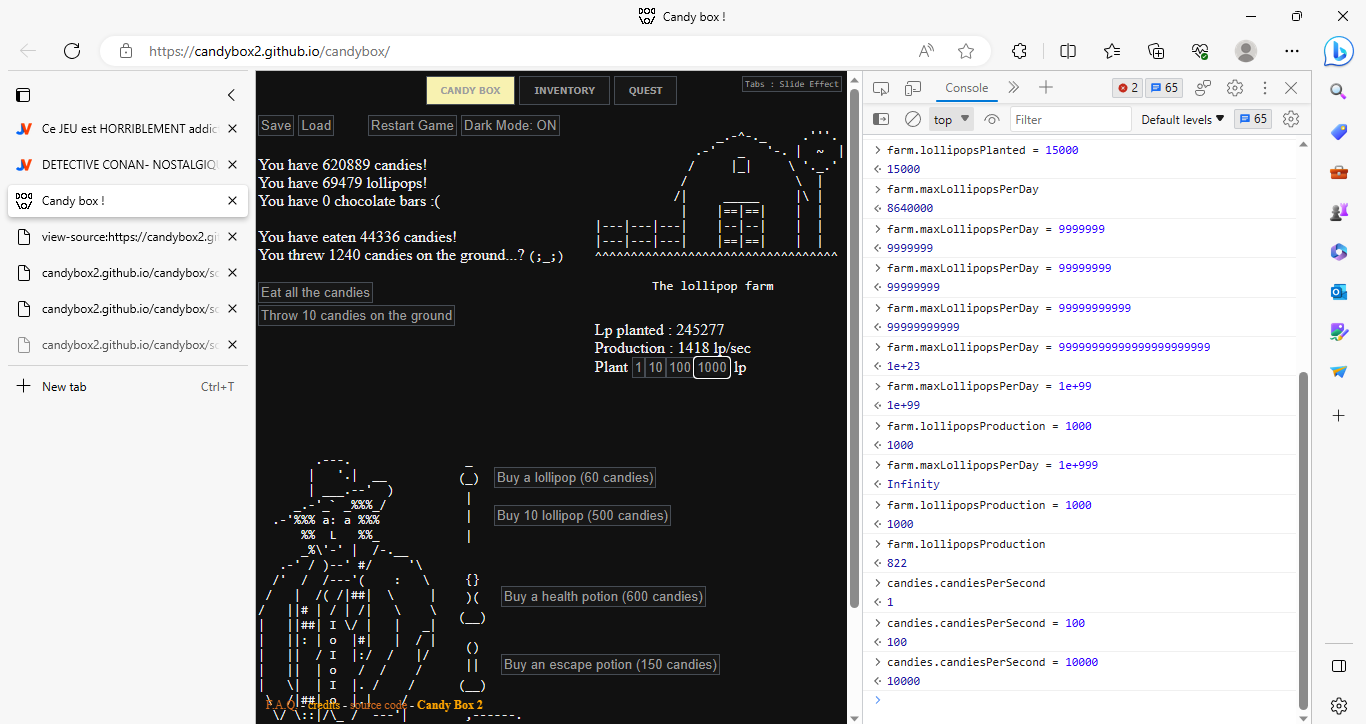Viewport: 1368px width, 724px height.
Task: Expand farm.lollipopsPlanted = 15000 console entry
Action: point(878,150)
